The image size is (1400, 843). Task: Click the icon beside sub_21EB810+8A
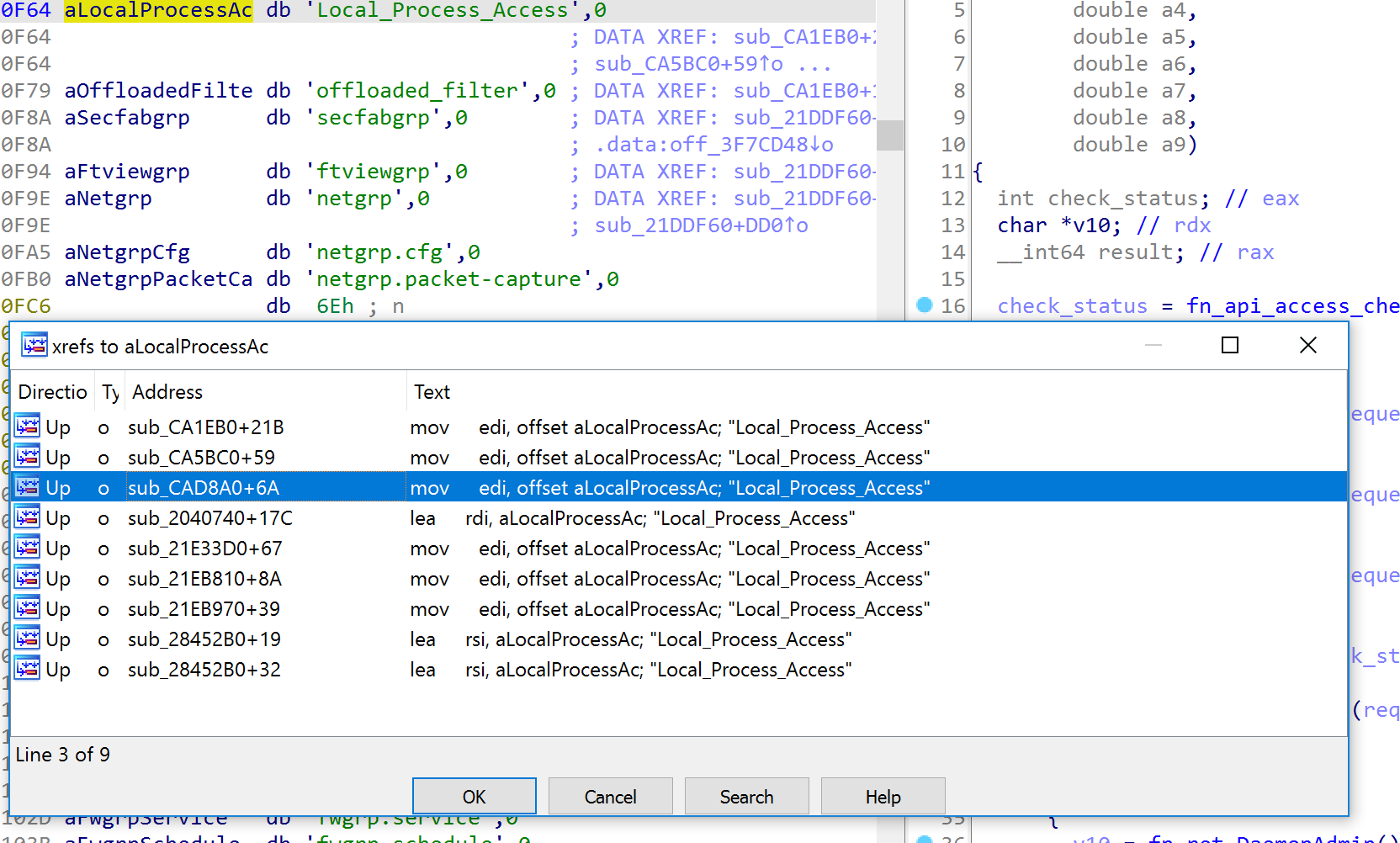(x=27, y=578)
